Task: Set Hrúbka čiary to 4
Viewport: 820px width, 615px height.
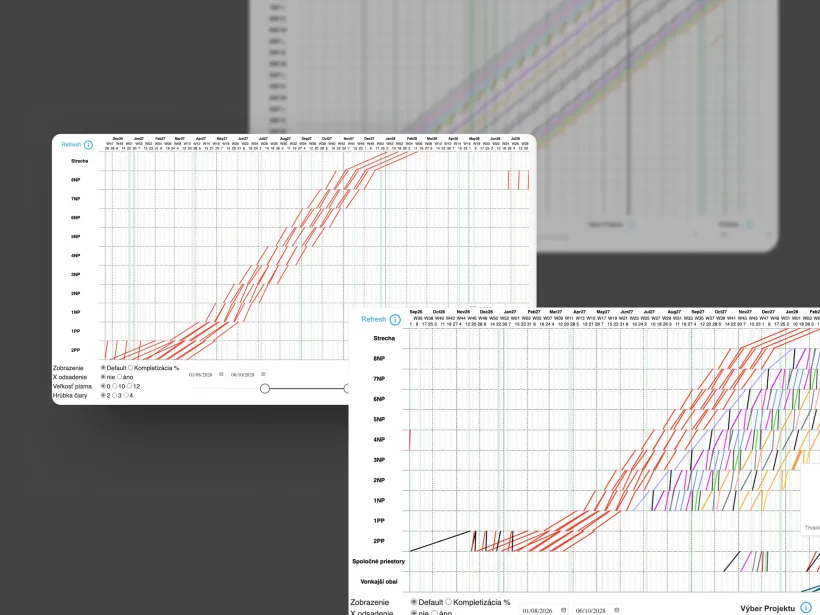Action: point(127,396)
